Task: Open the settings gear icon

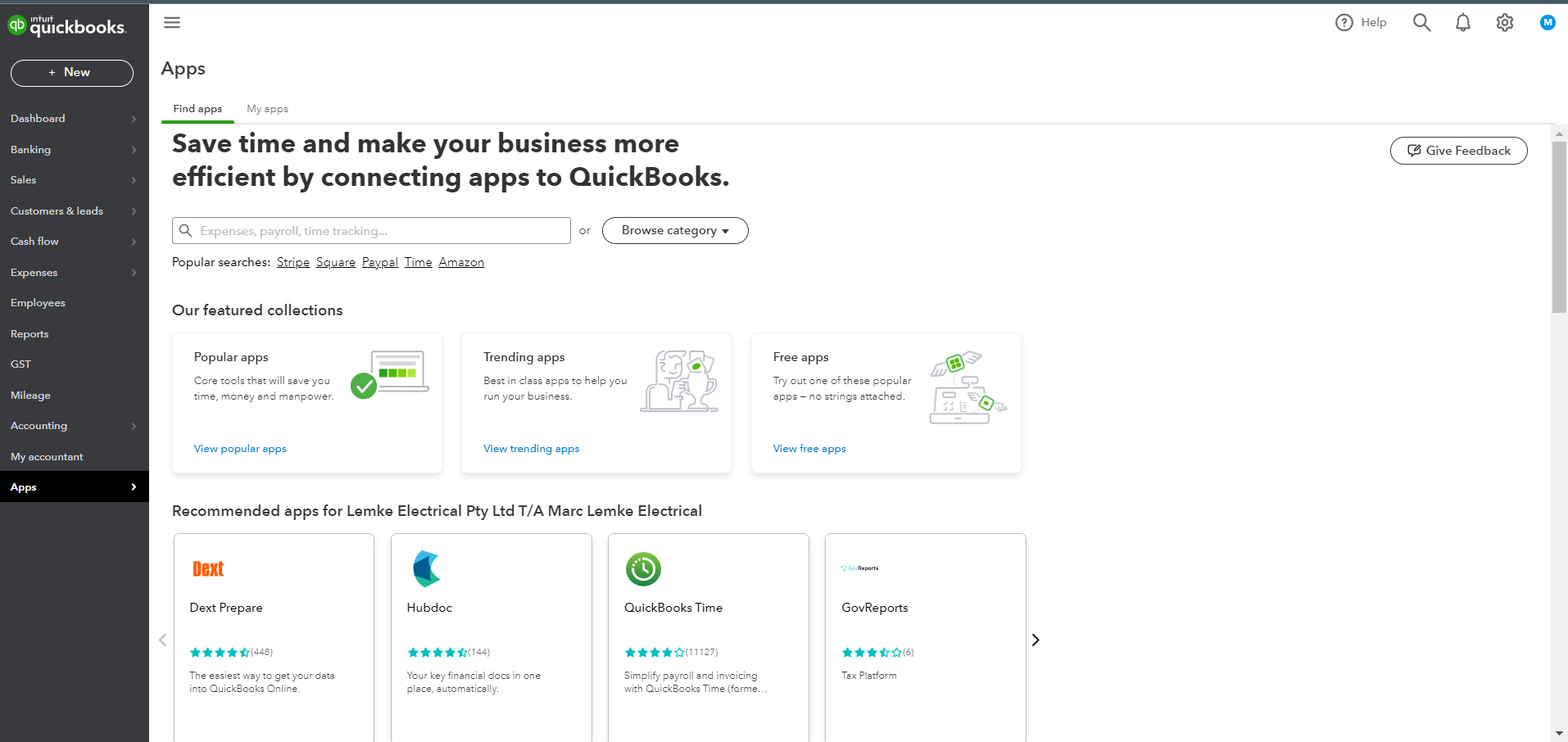Action: (x=1505, y=22)
